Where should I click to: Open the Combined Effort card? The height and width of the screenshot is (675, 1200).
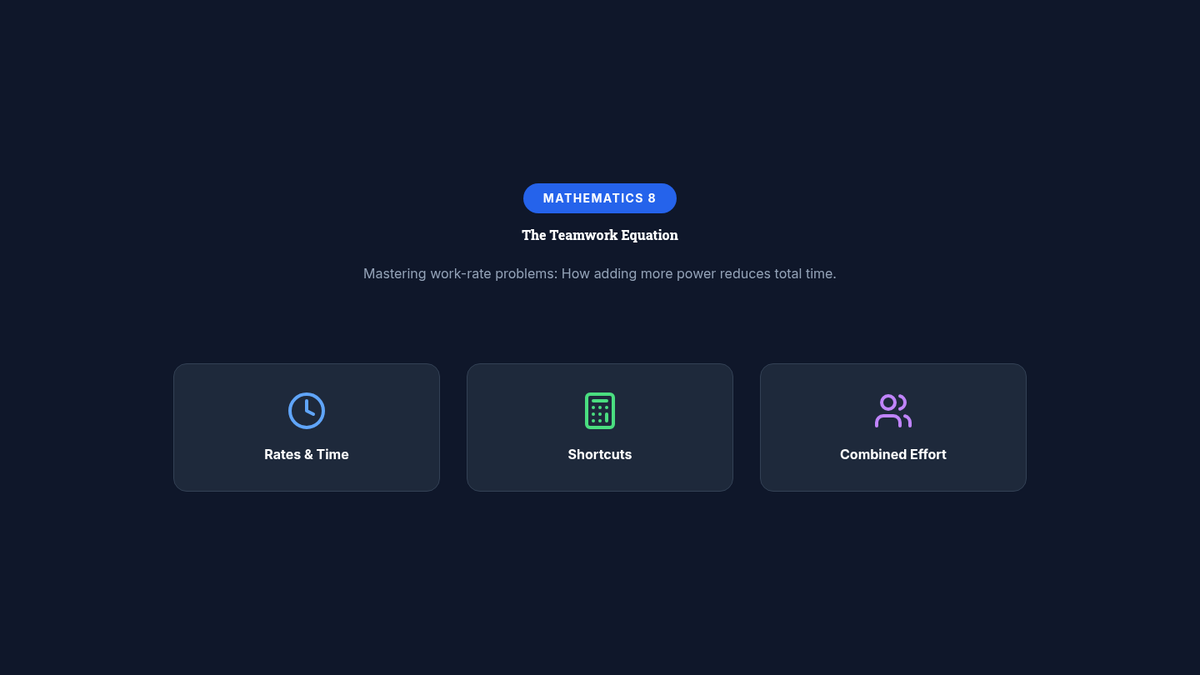point(893,428)
